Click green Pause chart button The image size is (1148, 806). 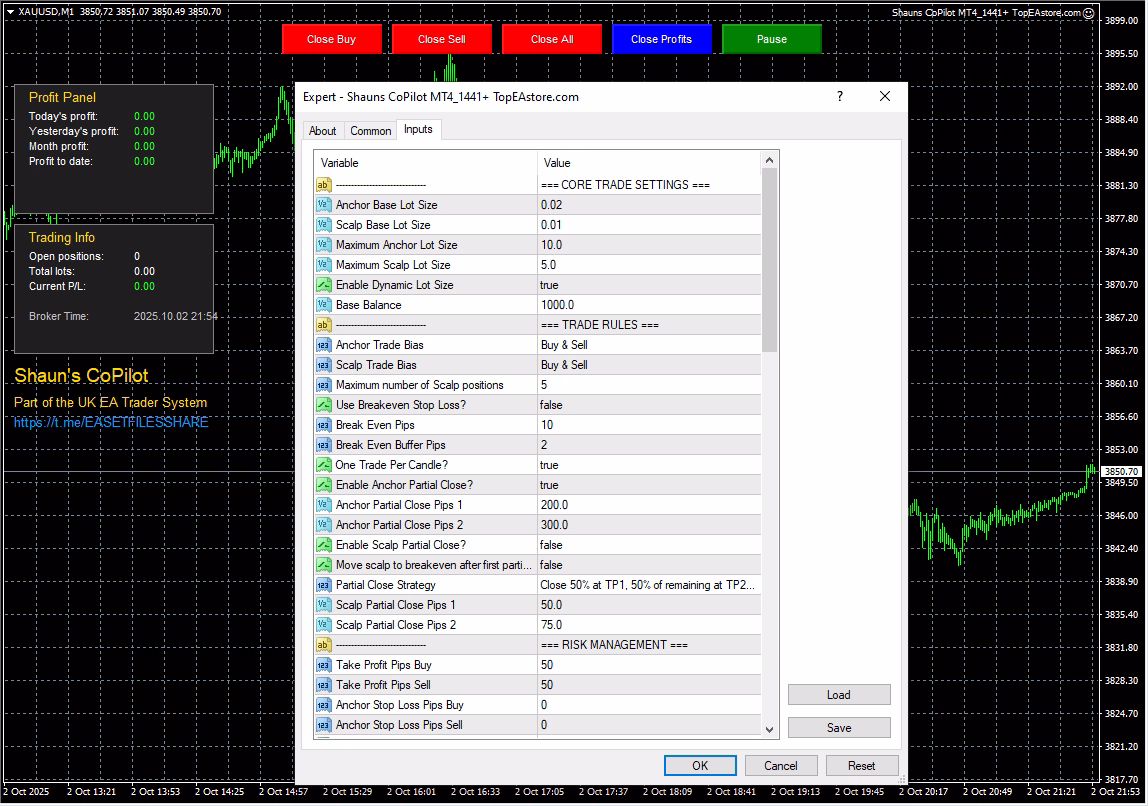click(x=772, y=40)
